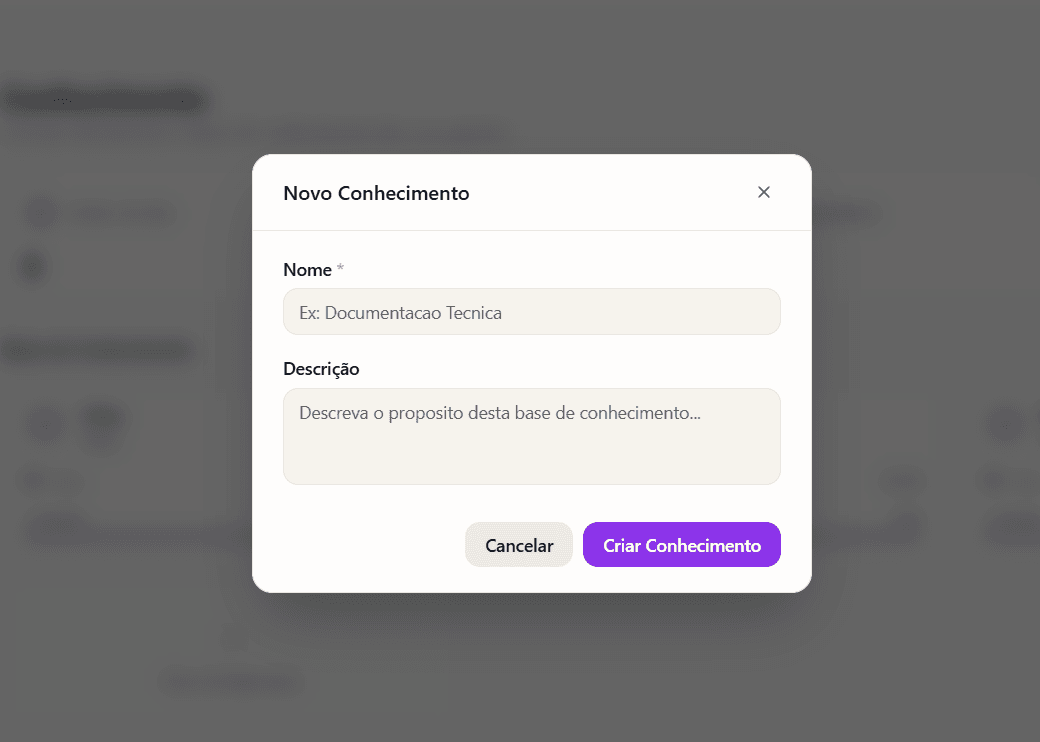Focus the Nome text field

[x=531, y=312]
